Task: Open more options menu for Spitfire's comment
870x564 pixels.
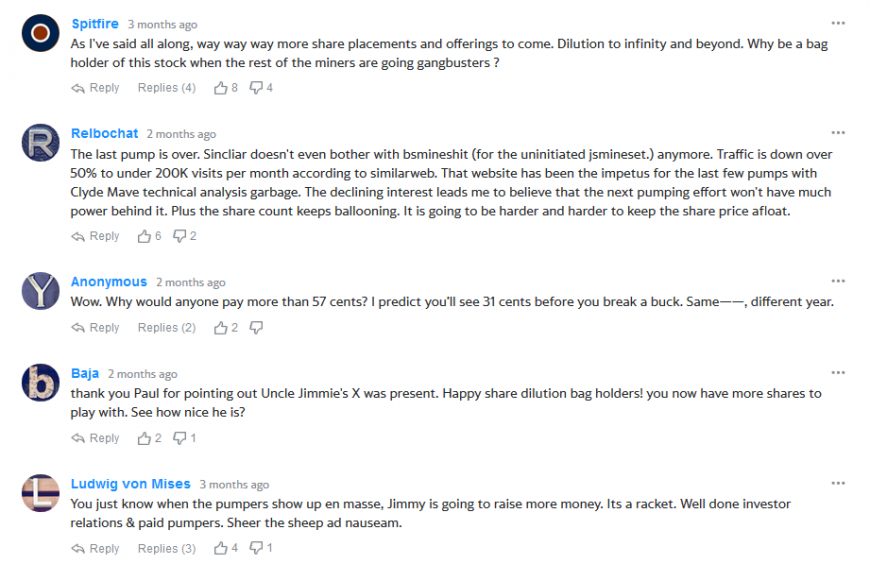Action: click(838, 22)
